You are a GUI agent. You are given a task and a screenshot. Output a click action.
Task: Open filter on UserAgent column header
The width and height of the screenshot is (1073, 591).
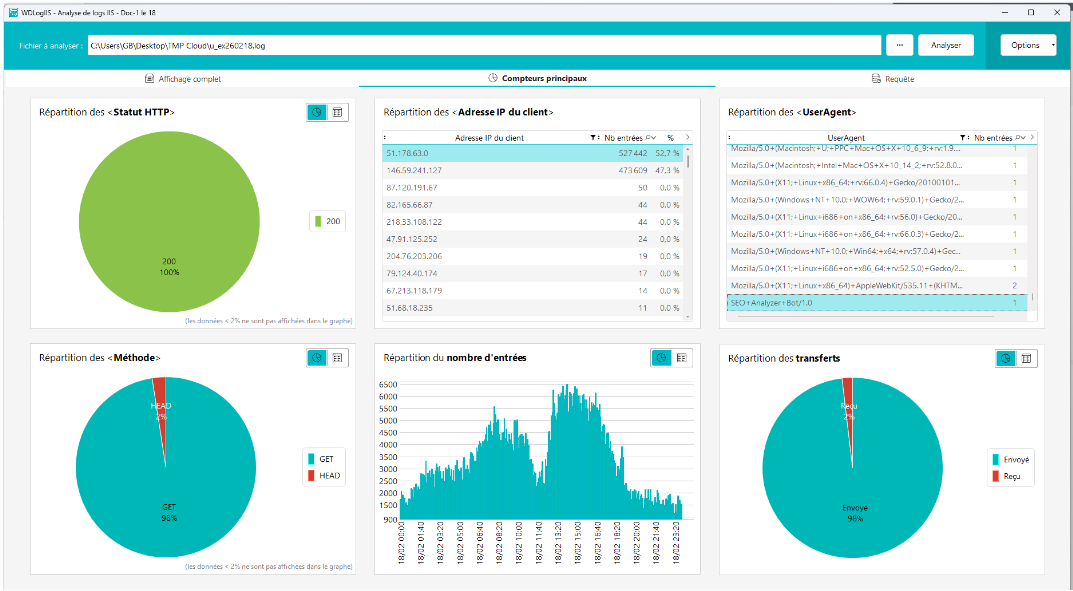click(964, 138)
